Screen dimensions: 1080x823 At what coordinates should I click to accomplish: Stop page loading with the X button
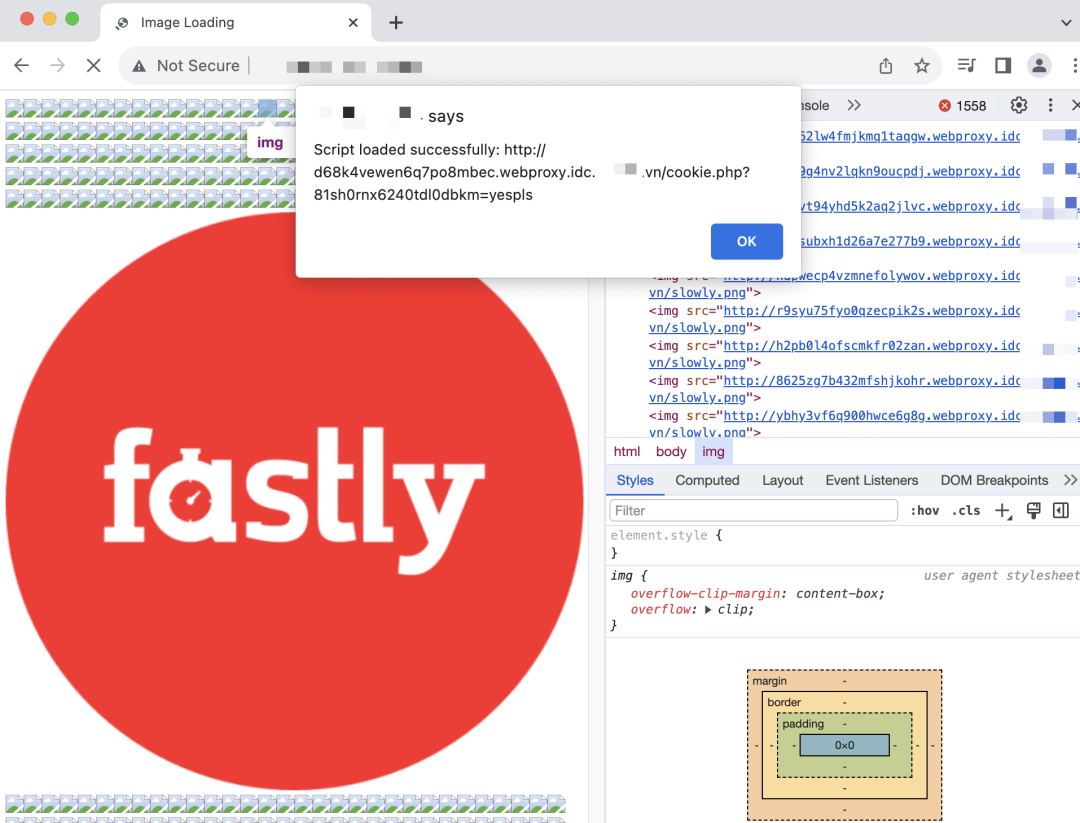pyautogui.click(x=94, y=65)
